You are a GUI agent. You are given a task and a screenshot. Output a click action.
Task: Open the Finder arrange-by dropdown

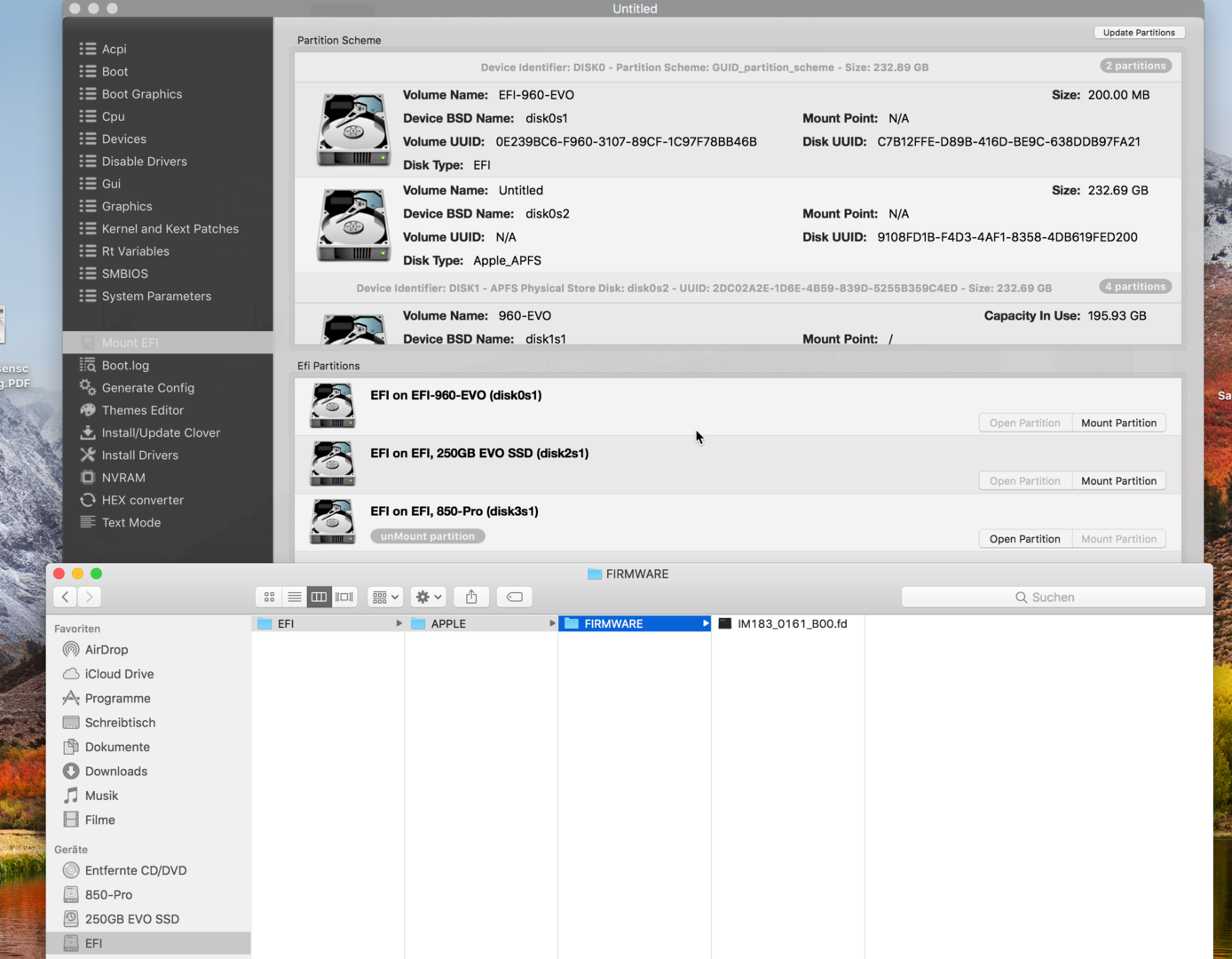coord(385,597)
